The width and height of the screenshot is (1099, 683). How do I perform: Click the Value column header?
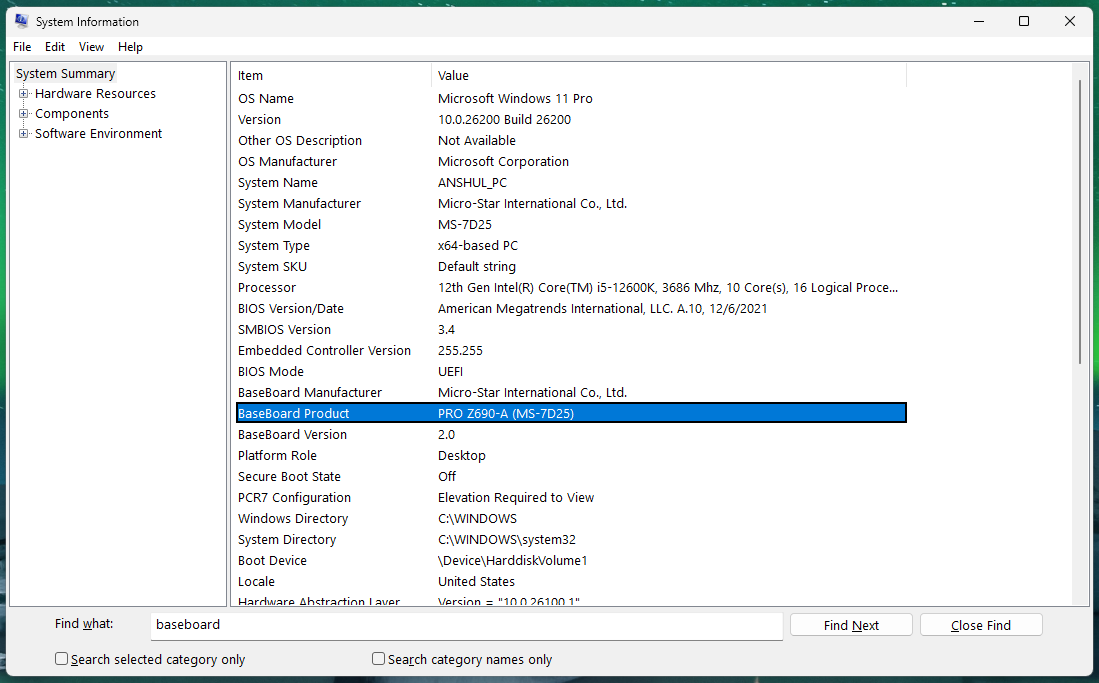669,75
